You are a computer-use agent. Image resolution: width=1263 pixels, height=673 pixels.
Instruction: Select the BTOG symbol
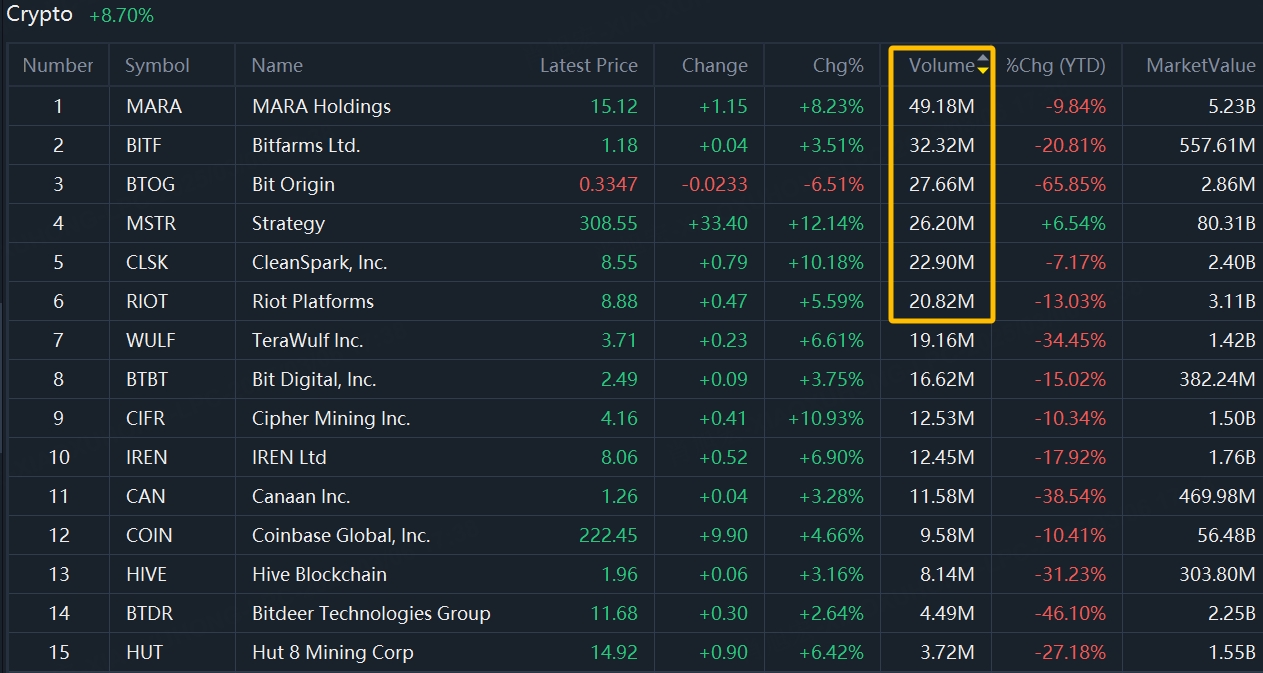tap(151, 184)
